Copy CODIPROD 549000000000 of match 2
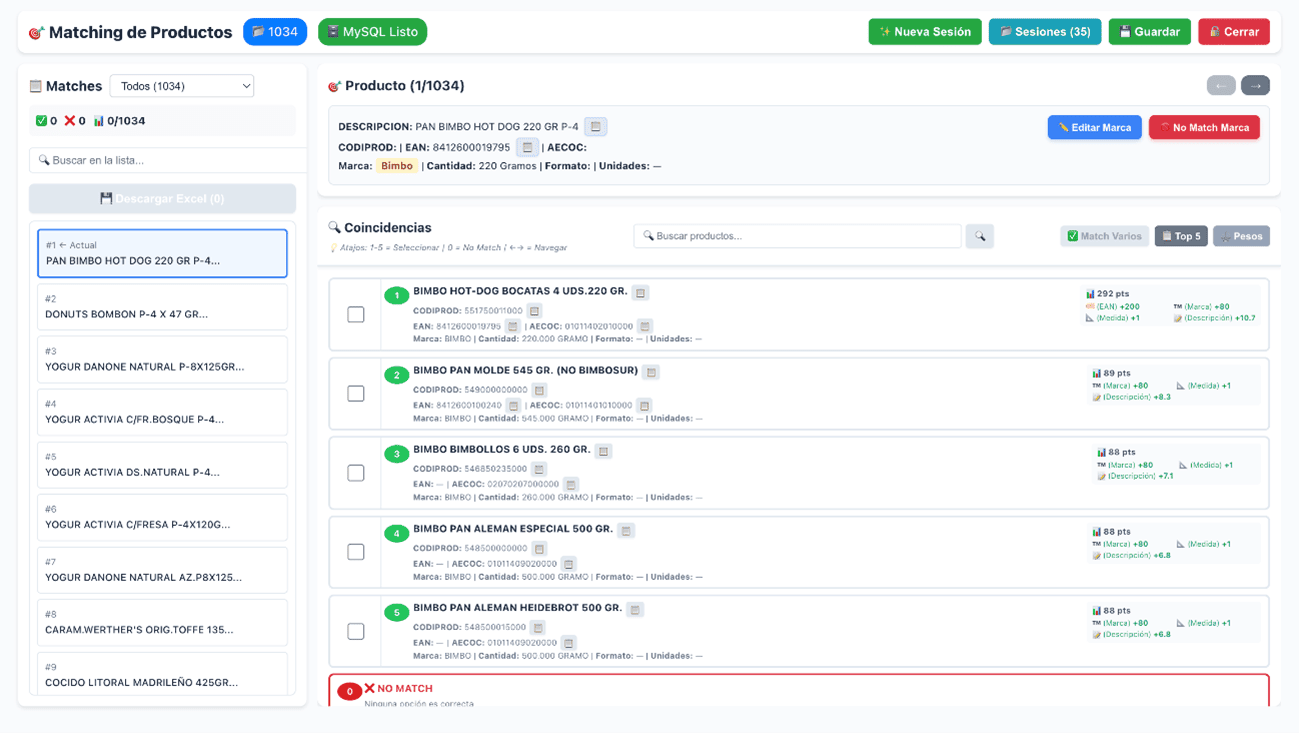 click(x=539, y=390)
